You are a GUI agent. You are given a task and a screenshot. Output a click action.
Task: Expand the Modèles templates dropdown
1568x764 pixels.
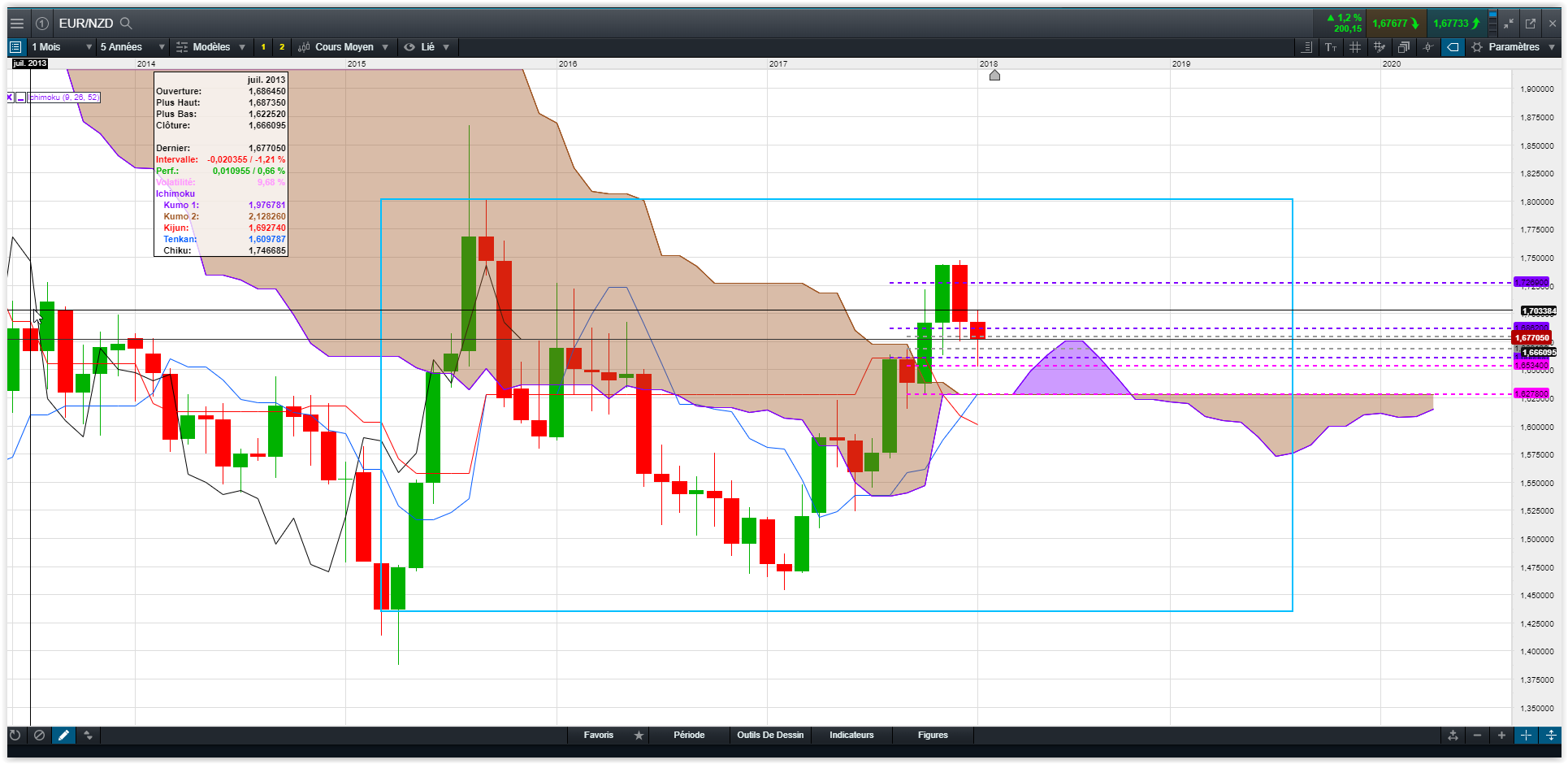pos(210,47)
